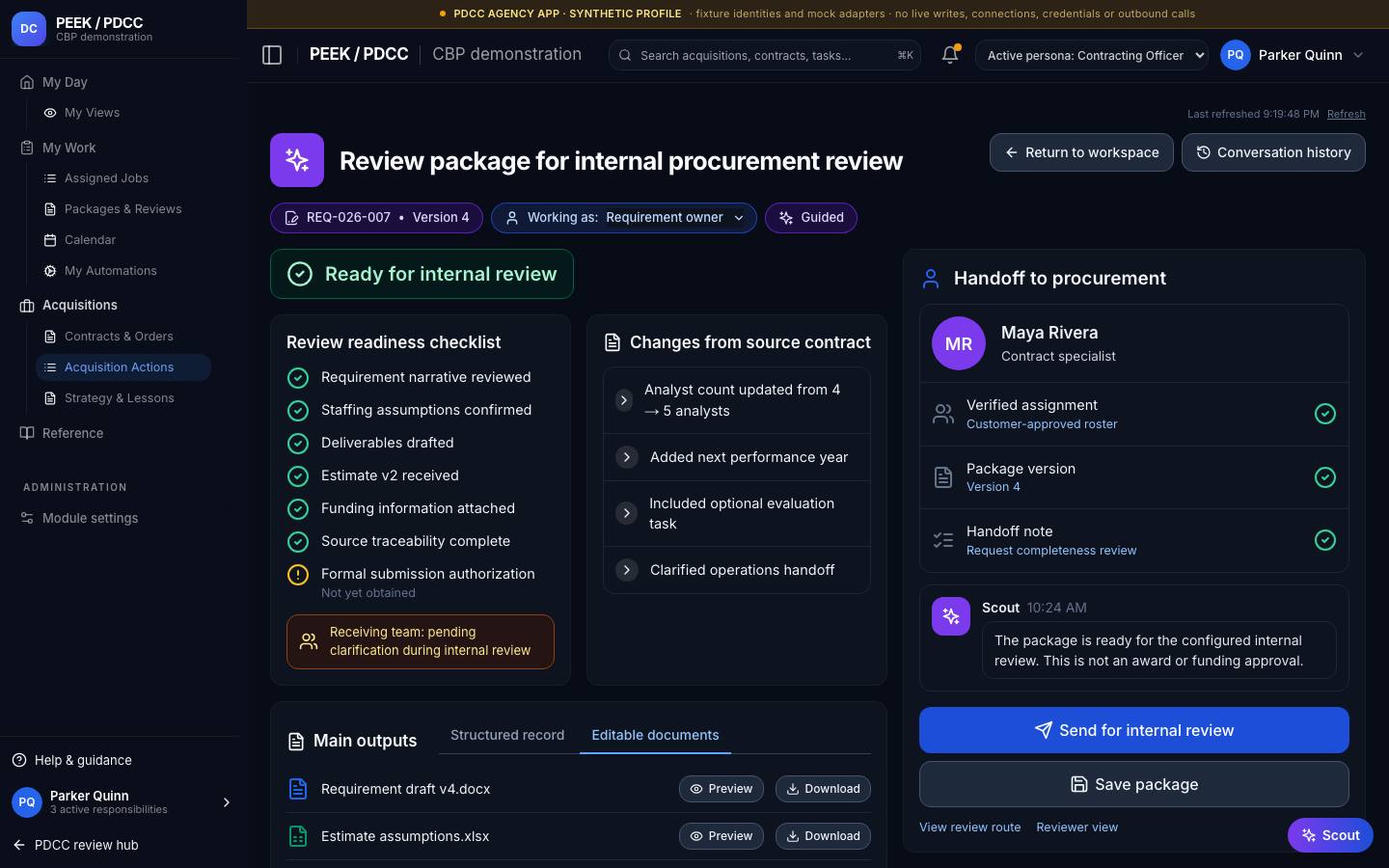This screenshot has width=1389, height=868.
Task: Open the floating Scout assistant button
Action: (x=1330, y=835)
